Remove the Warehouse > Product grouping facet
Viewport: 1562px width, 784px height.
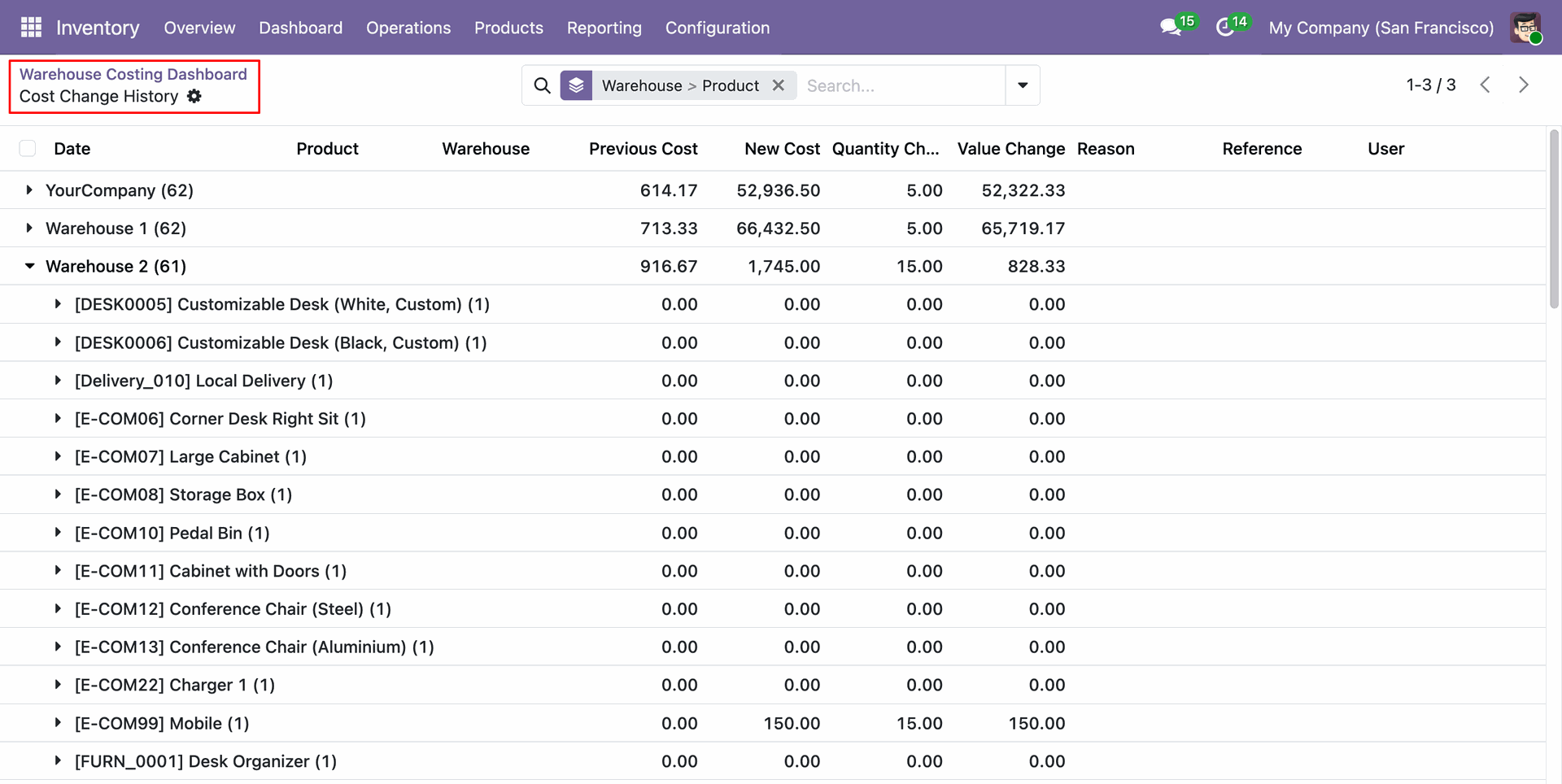pyautogui.click(x=779, y=85)
